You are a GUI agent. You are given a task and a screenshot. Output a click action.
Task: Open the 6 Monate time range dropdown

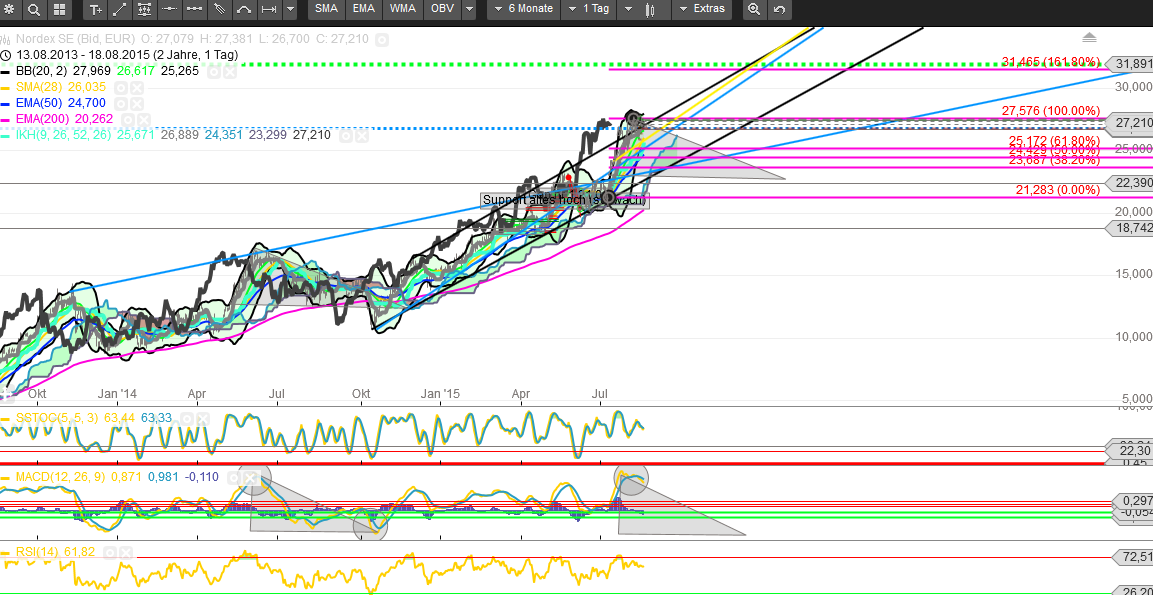tap(523, 10)
